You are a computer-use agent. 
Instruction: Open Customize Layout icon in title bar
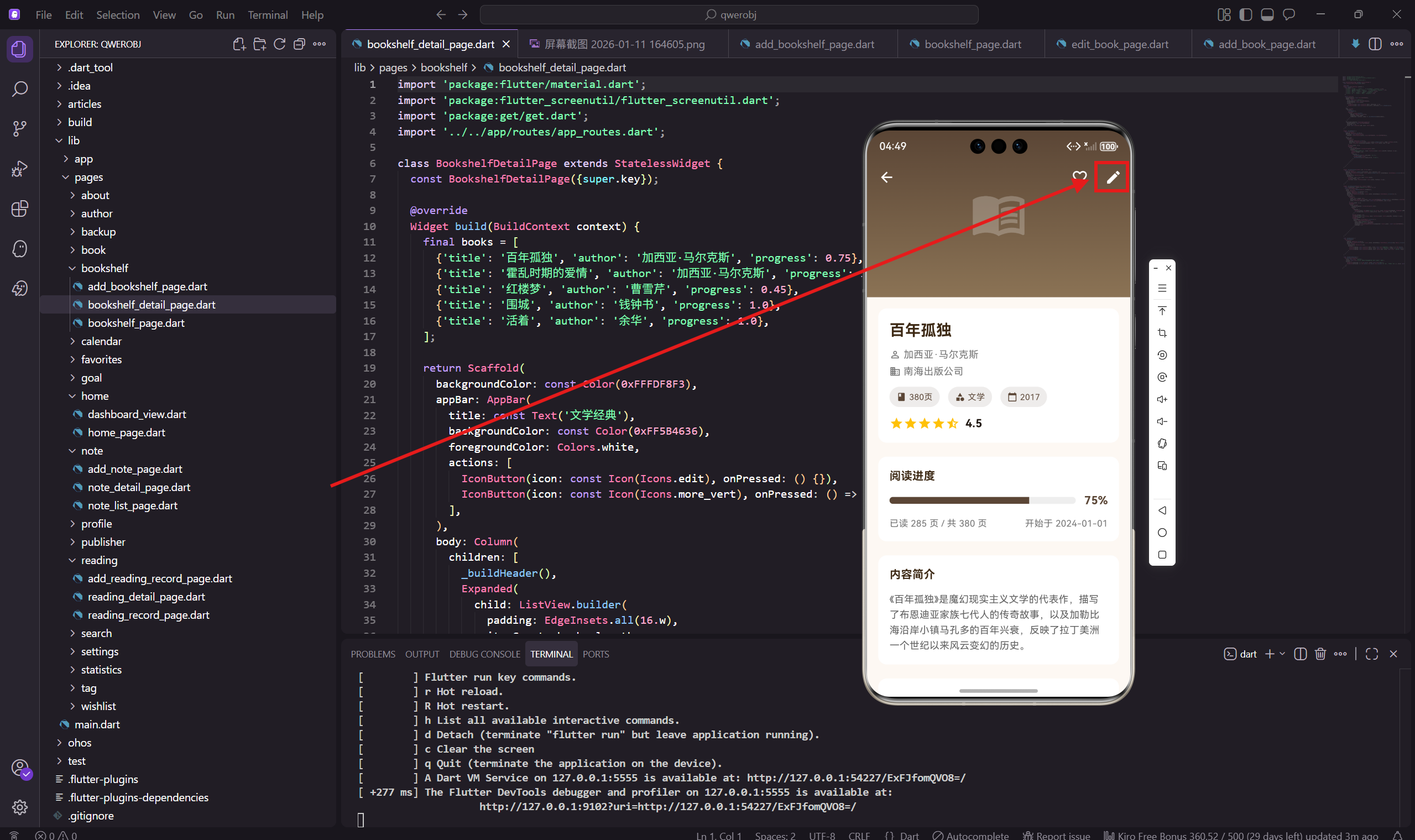click(x=1224, y=15)
